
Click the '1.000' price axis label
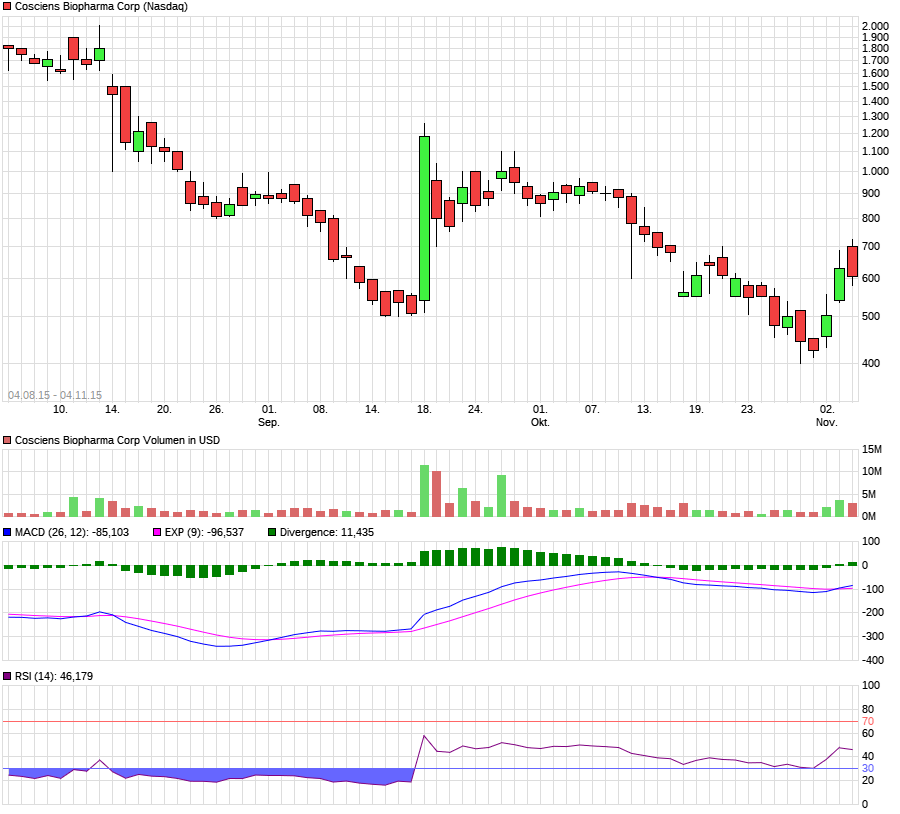coord(875,172)
